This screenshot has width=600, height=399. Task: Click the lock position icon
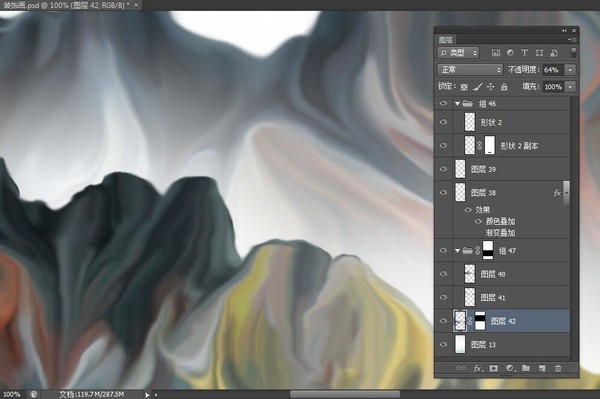[x=491, y=87]
